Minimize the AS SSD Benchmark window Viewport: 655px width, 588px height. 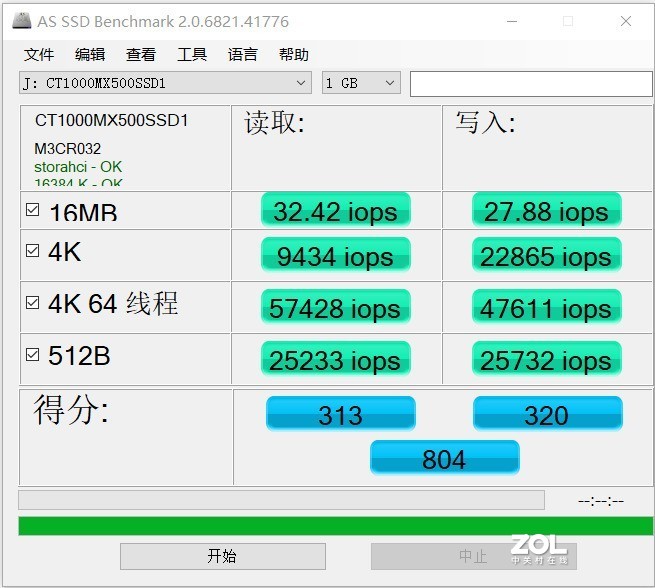[512, 21]
